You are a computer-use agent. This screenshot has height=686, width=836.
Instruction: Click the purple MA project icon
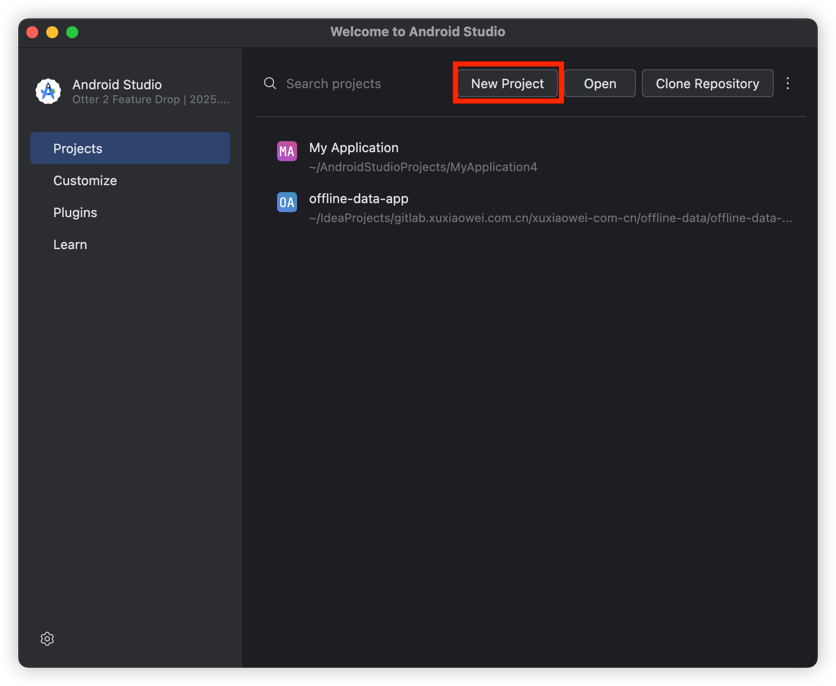pos(287,152)
